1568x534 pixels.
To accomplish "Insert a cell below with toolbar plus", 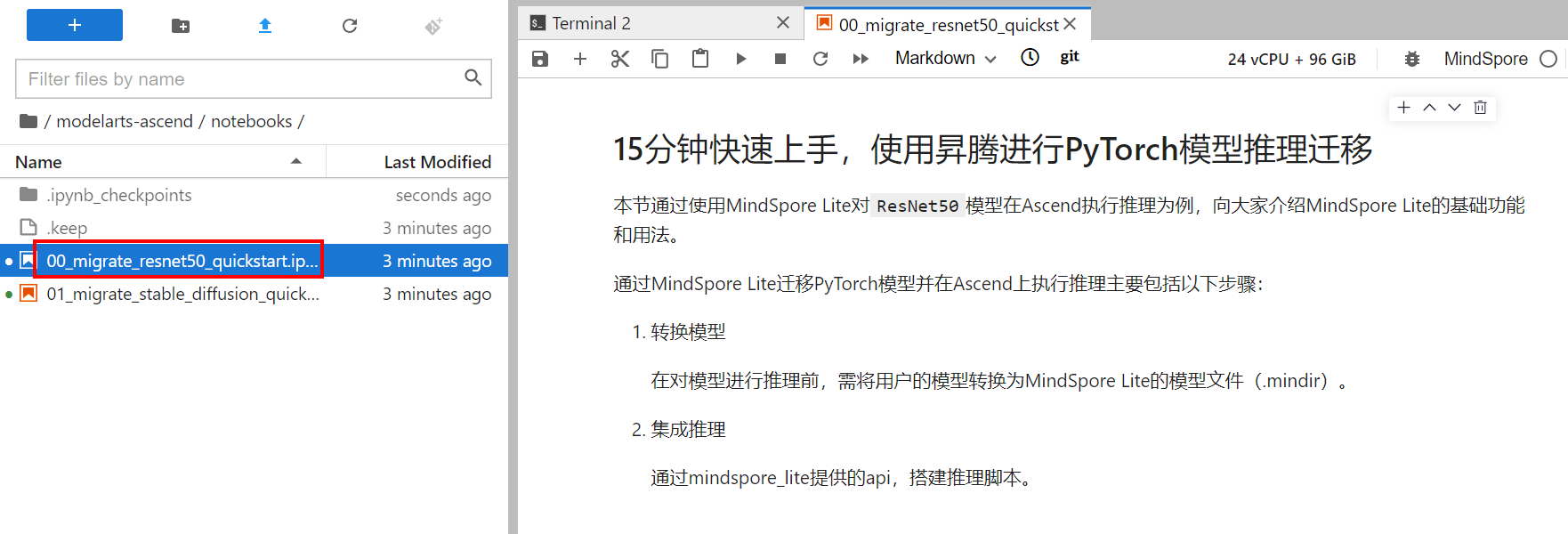I will pyautogui.click(x=580, y=59).
